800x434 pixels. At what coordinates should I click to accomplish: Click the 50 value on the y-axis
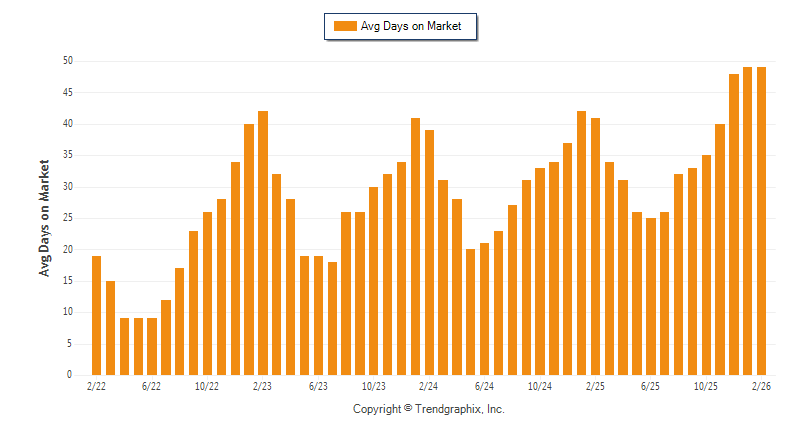pos(67,61)
